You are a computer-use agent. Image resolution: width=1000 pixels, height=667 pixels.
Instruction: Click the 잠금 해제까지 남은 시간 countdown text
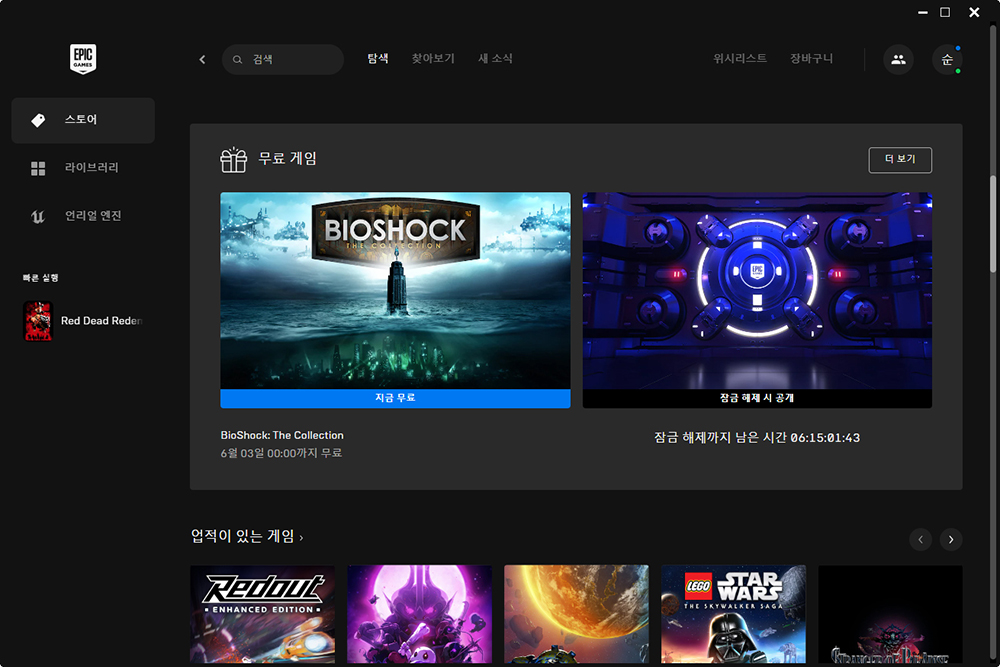(757, 438)
